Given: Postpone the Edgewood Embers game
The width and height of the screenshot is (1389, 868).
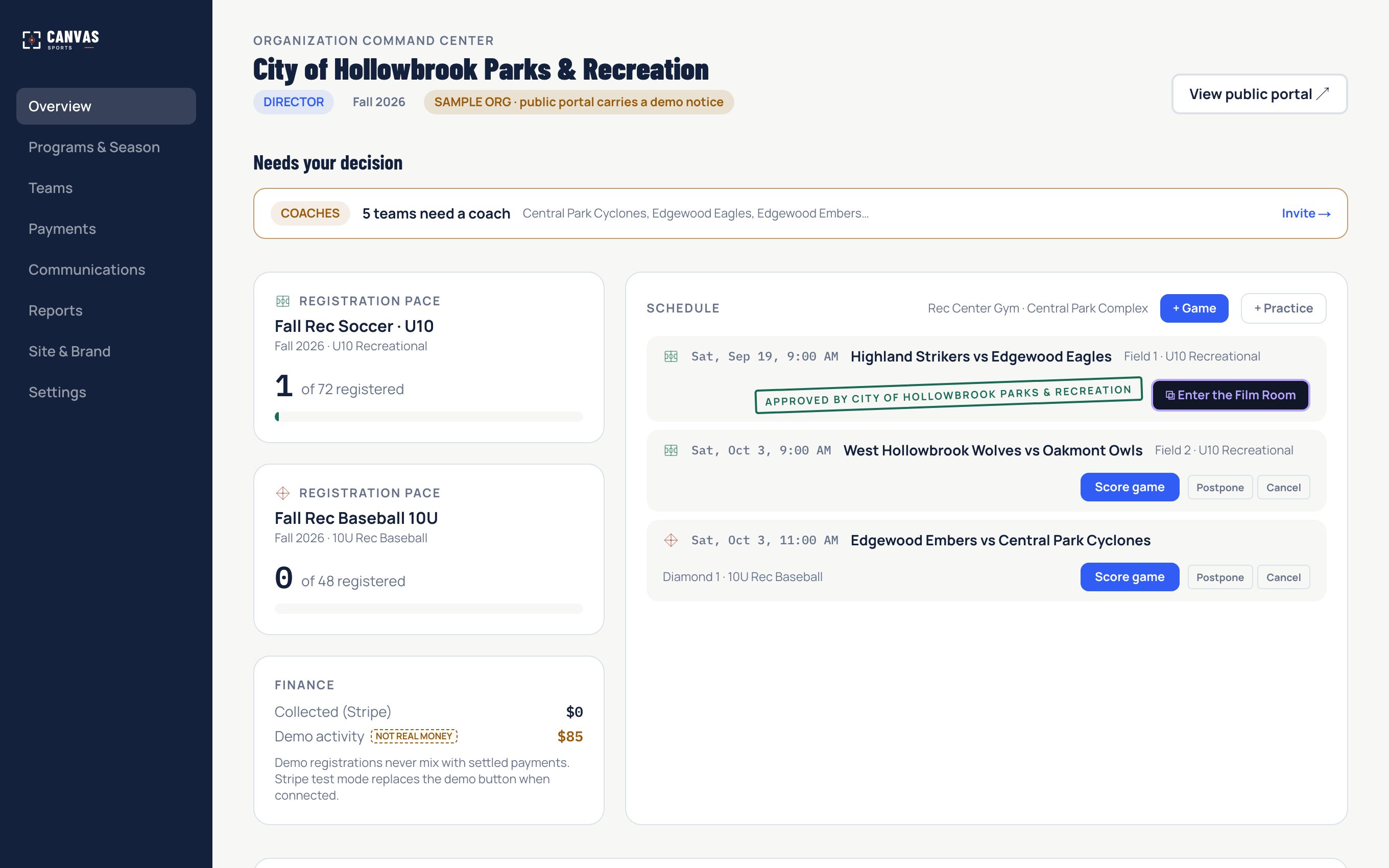Looking at the screenshot, I should pyautogui.click(x=1219, y=577).
